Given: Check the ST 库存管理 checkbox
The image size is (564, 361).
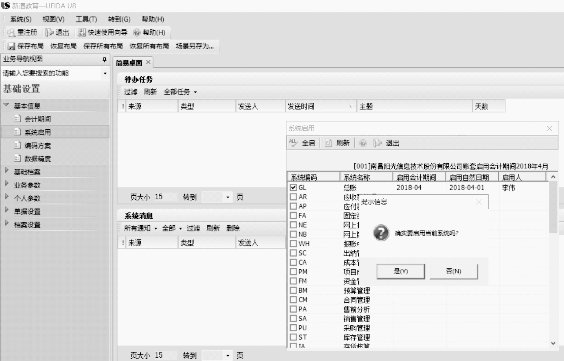Looking at the screenshot, I should pyautogui.click(x=294, y=337).
